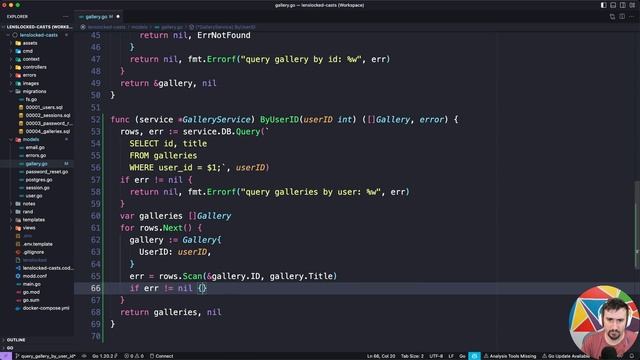Image resolution: width=640 pixels, height=360 pixels.
Task: Open the .env.template file
Action: click(38, 244)
